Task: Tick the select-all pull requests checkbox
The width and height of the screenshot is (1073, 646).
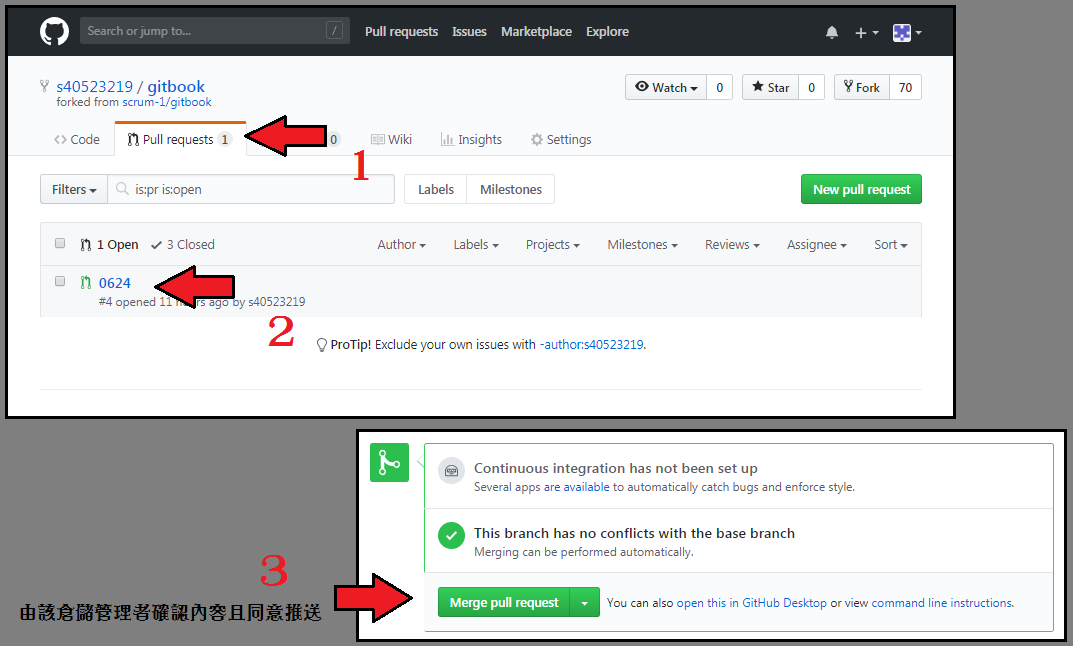Action: [x=60, y=244]
